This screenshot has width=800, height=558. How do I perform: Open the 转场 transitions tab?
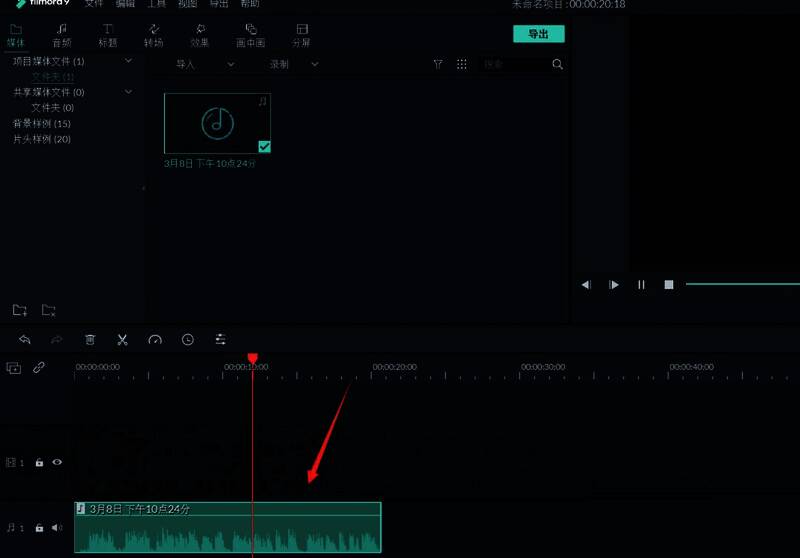153,36
